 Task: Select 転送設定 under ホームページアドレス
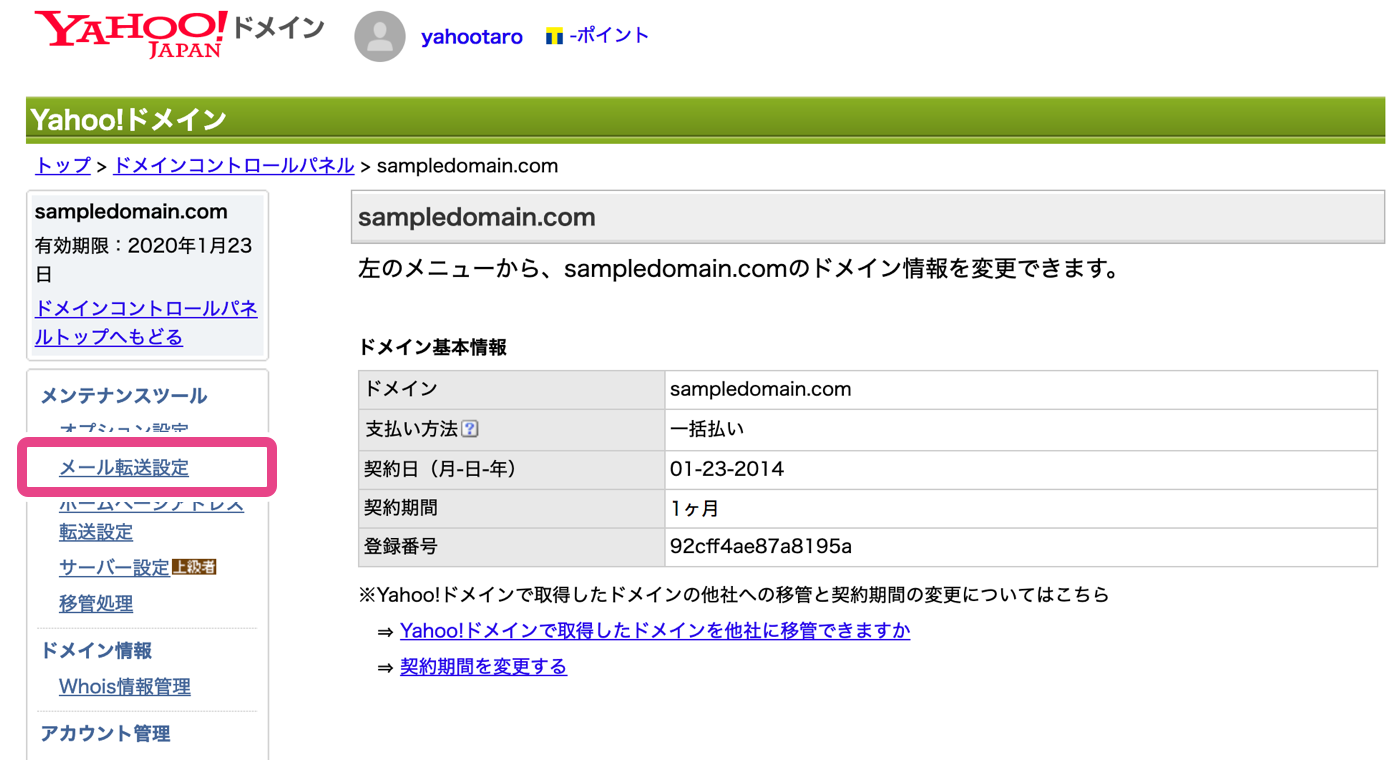point(96,532)
